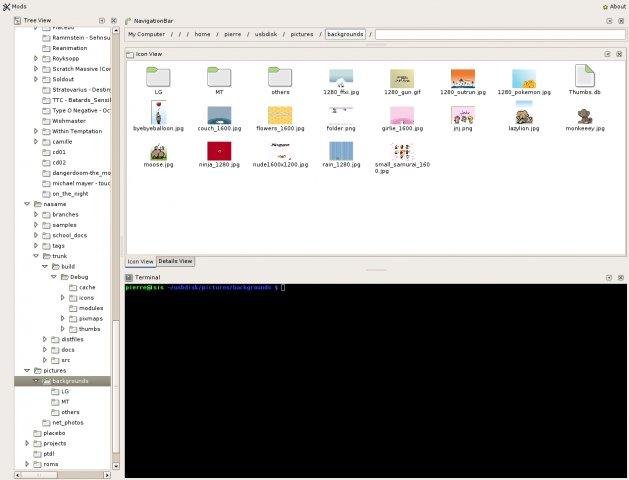629x480 pixels.
Task: Open the others folder icon
Action: (280, 77)
